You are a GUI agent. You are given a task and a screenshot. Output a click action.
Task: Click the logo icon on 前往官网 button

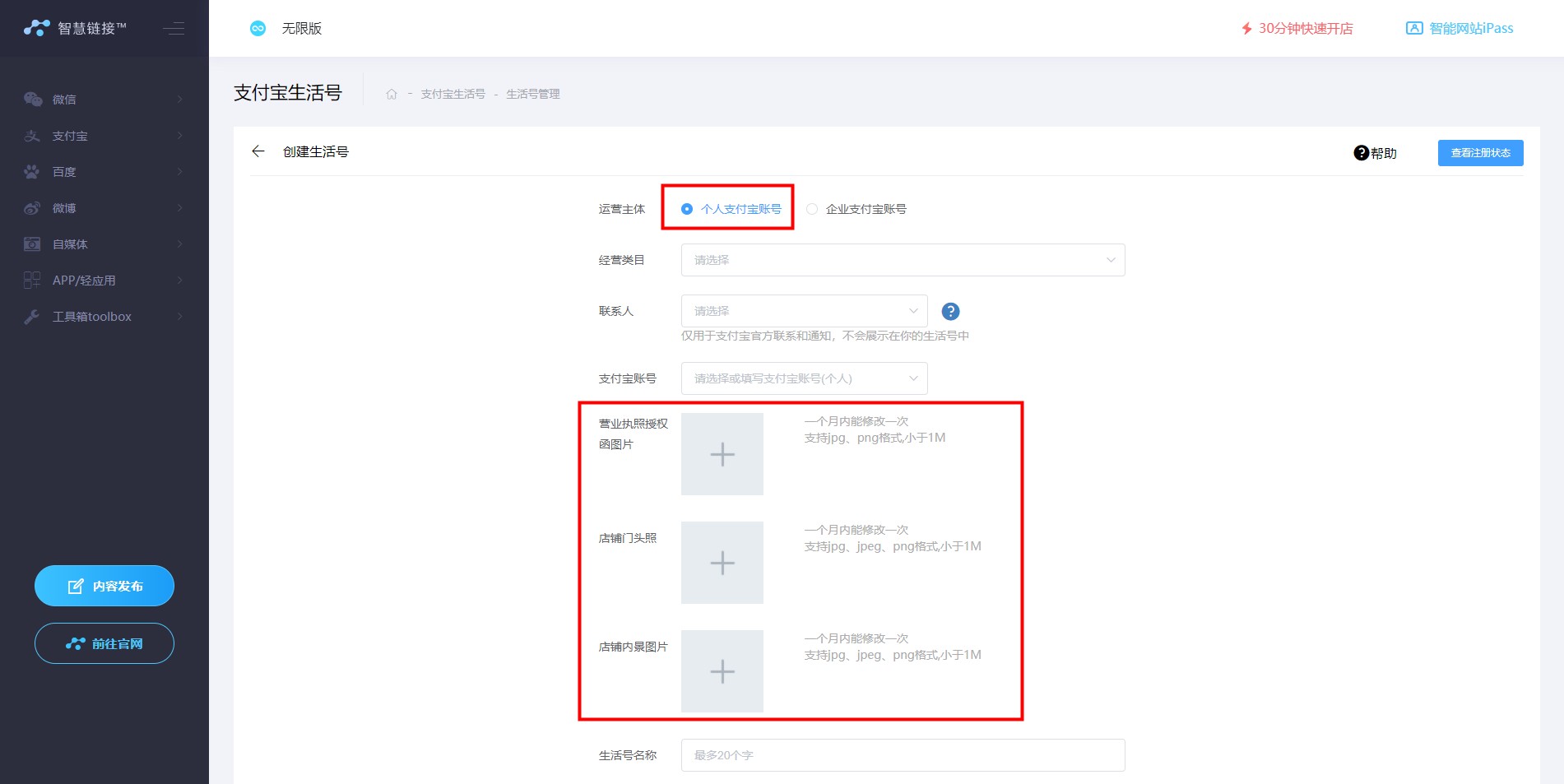pos(76,643)
